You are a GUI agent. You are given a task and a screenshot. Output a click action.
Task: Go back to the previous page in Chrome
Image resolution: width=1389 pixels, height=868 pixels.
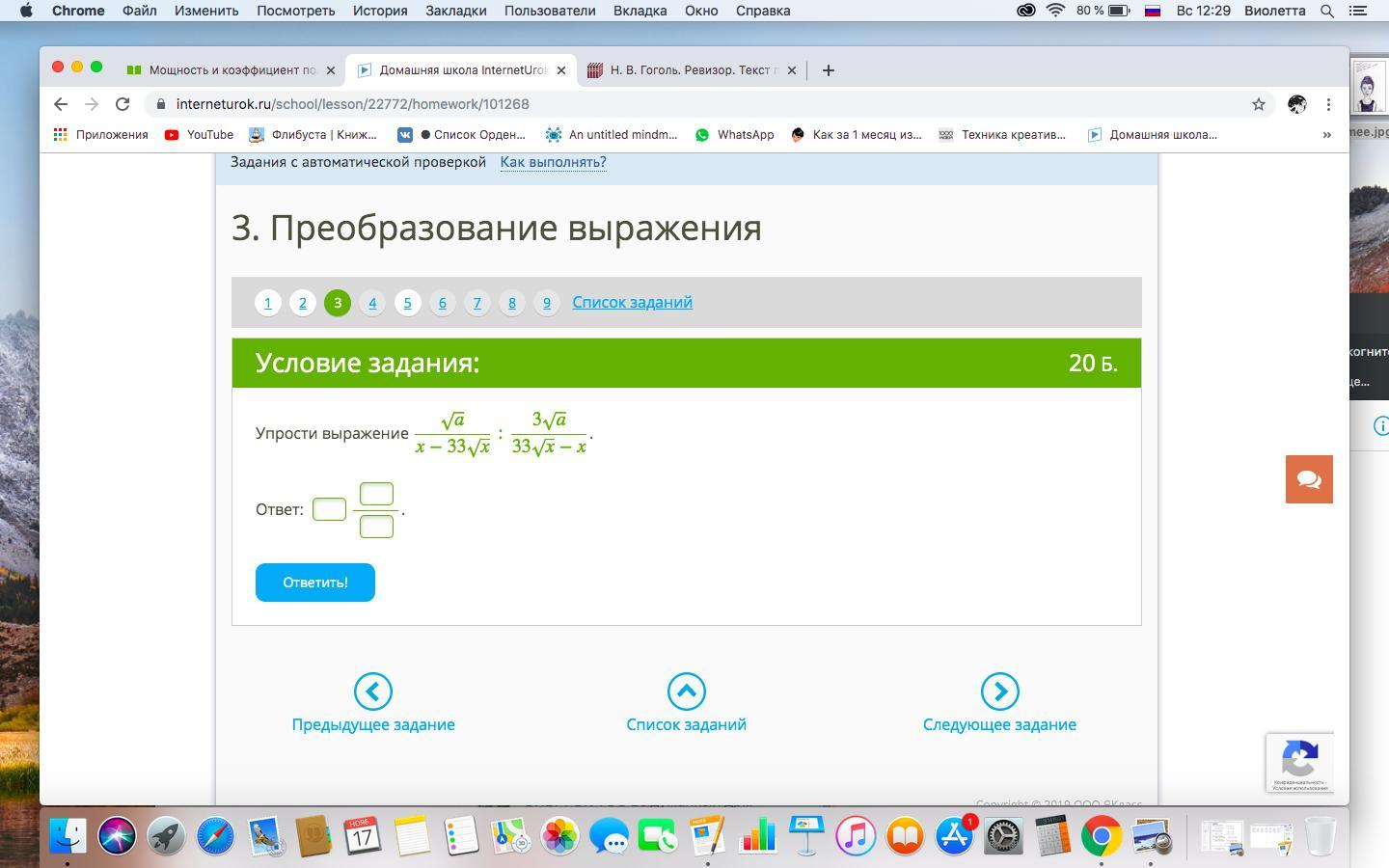(x=61, y=104)
